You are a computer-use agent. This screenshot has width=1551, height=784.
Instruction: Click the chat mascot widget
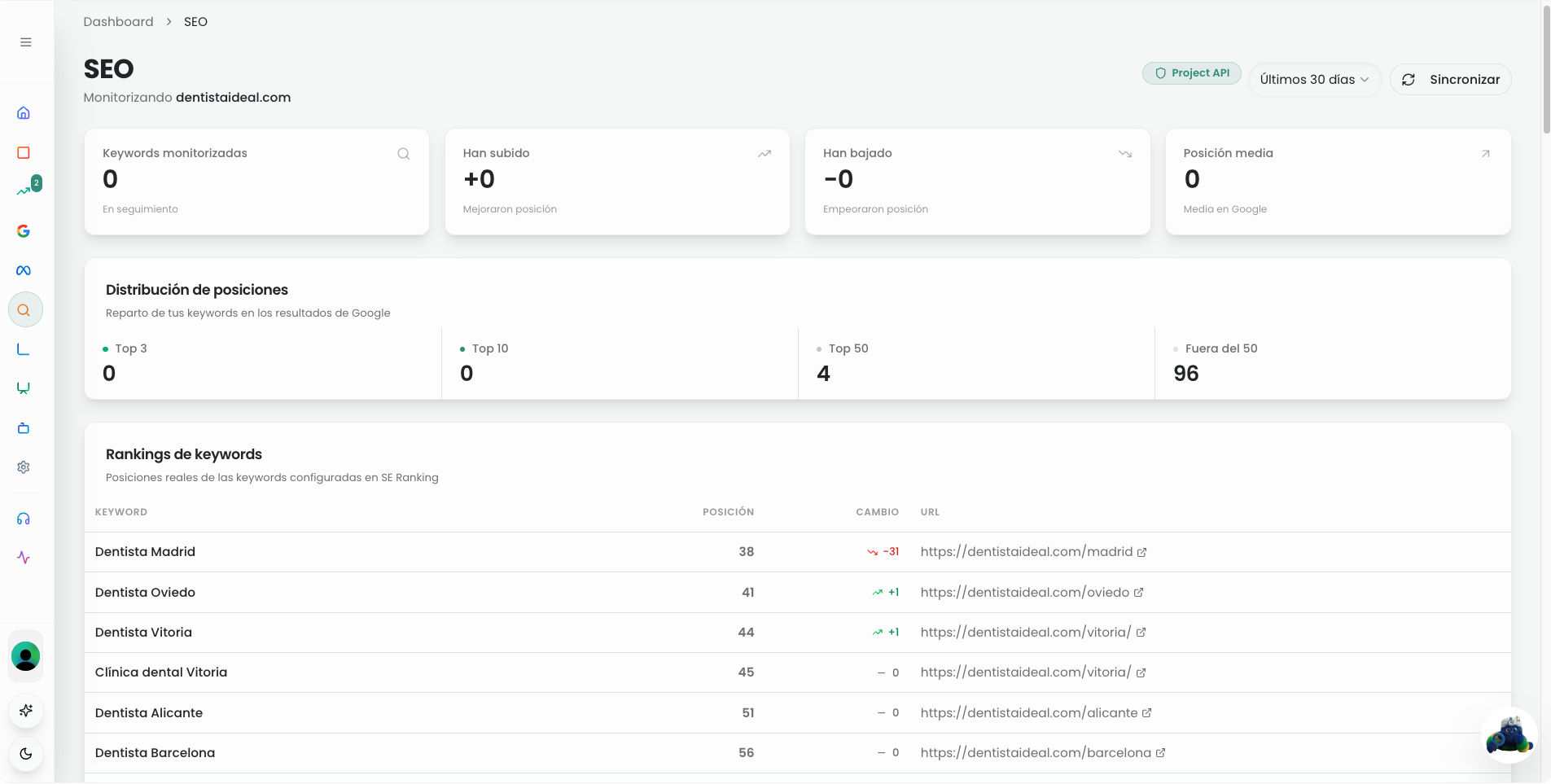pyautogui.click(x=1509, y=736)
